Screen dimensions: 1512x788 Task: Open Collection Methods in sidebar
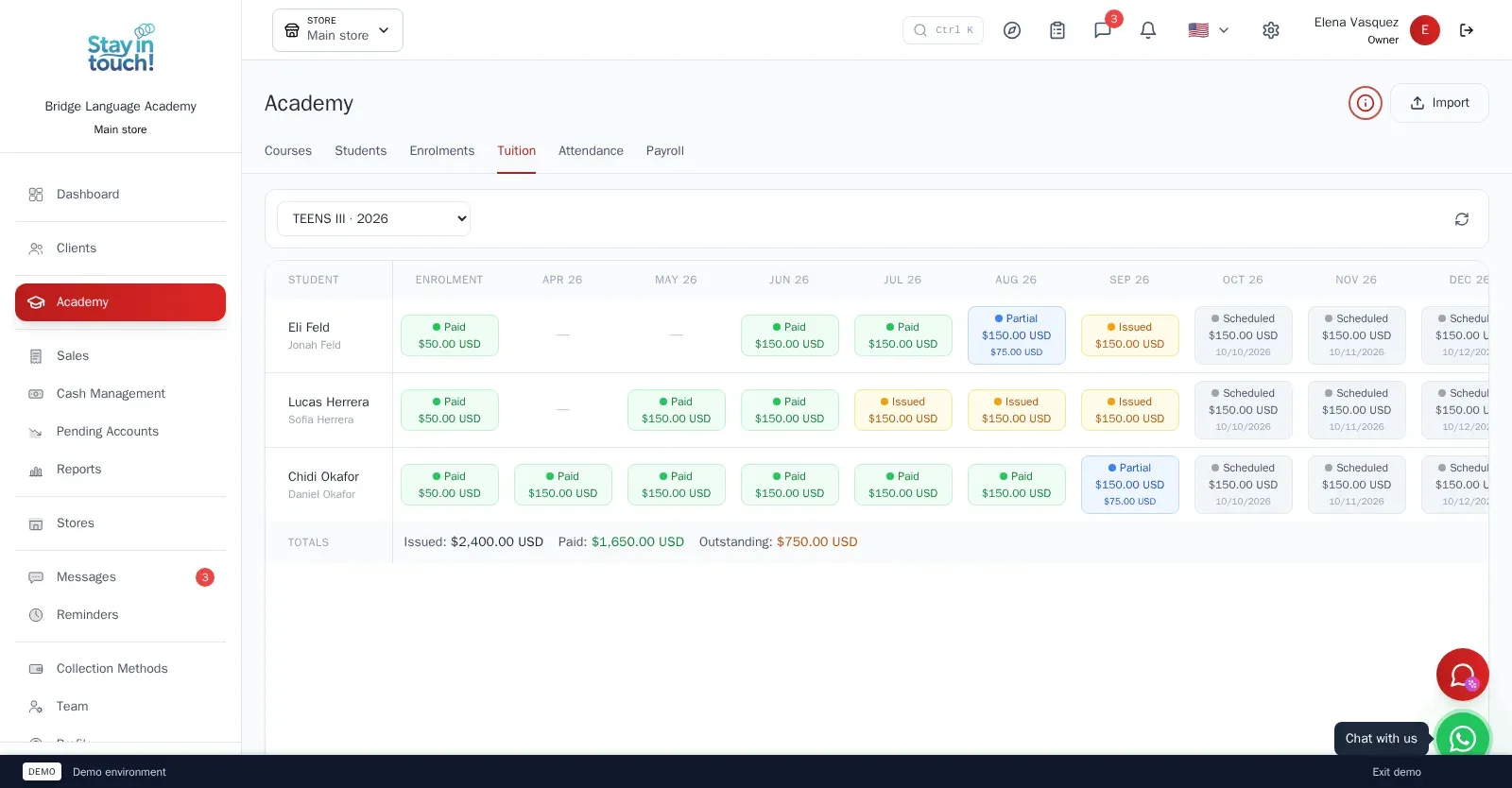pyautogui.click(x=120, y=669)
